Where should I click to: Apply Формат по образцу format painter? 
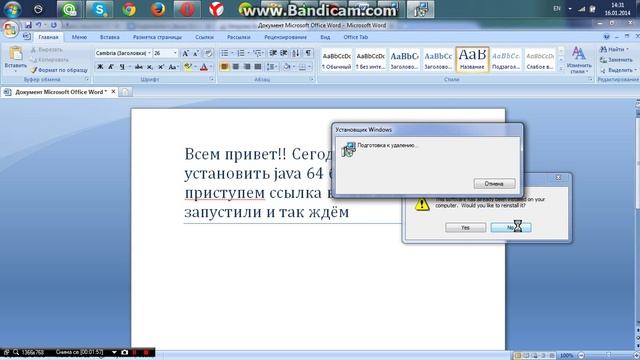pyautogui.click(x=59, y=70)
